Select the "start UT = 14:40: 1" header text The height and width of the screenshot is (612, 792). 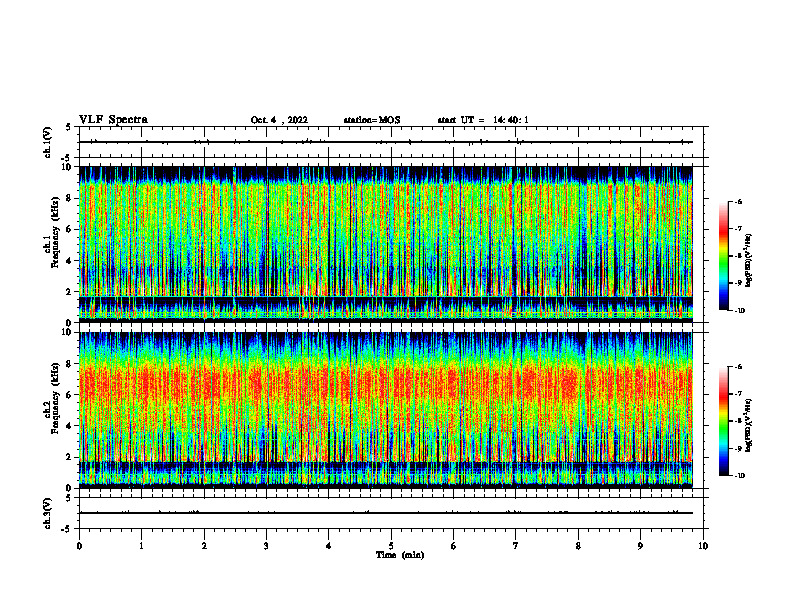tap(483, 120)
